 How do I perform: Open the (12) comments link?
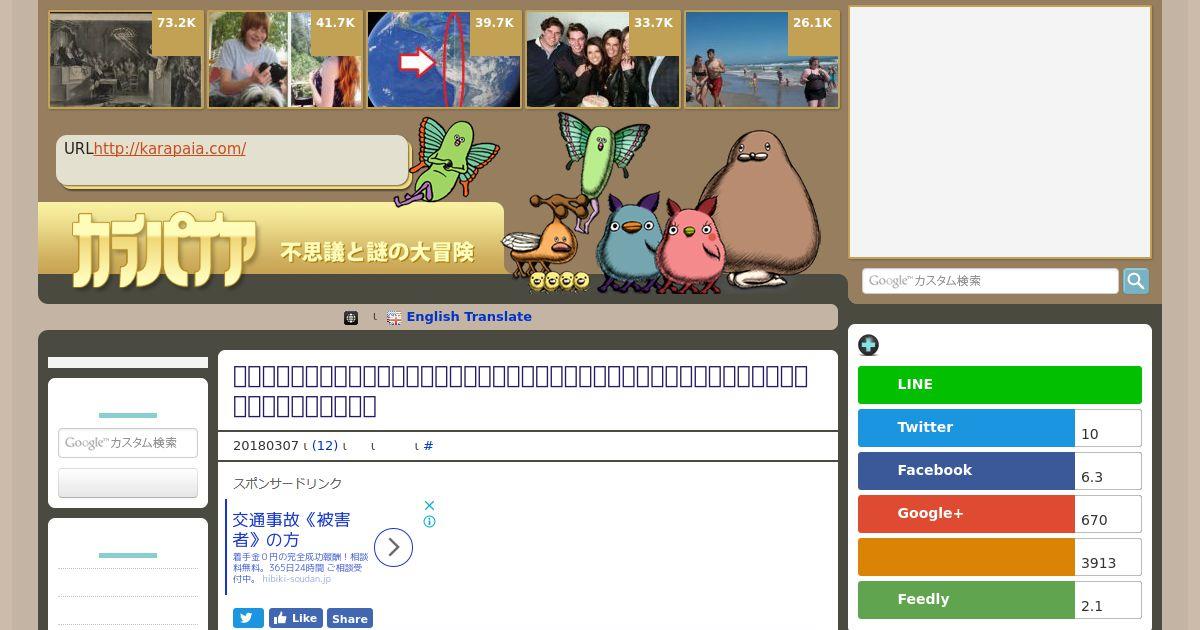tap(325, 446)
